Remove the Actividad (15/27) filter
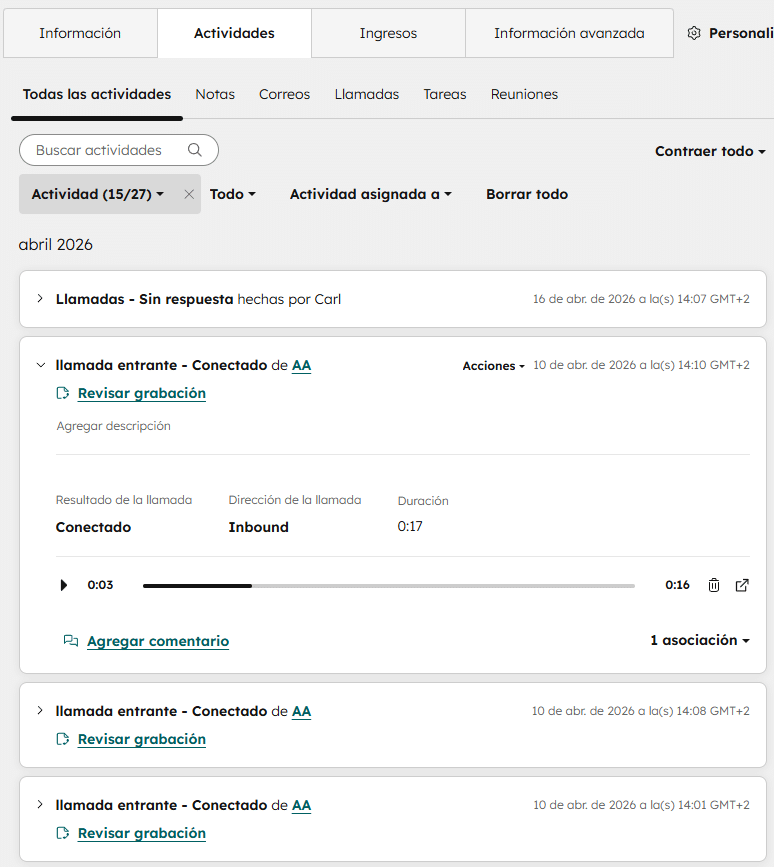 click(x=189, y=195)
